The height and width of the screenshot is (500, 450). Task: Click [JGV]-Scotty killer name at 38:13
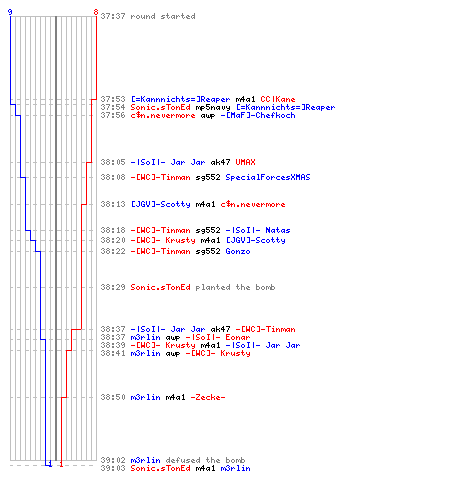coord(161,204)
